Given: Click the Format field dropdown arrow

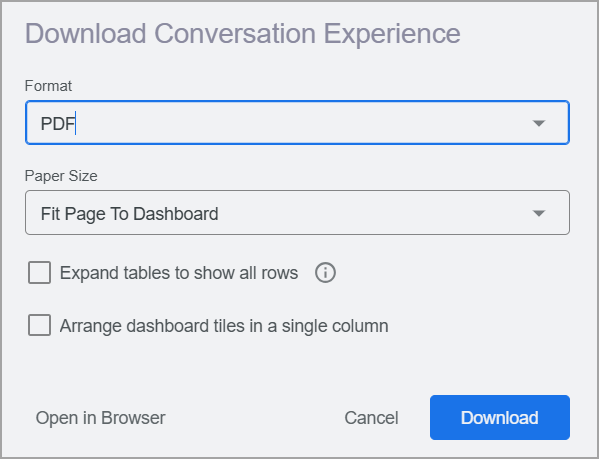Looking at the screenshot, I should (539, 123).
